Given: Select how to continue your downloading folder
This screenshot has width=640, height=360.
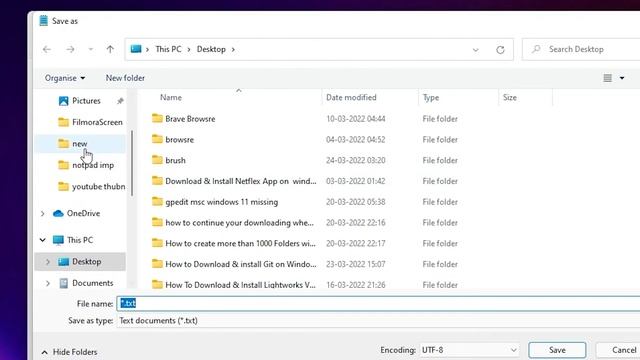Looking at the screenshot, I should tap(240, 223).
